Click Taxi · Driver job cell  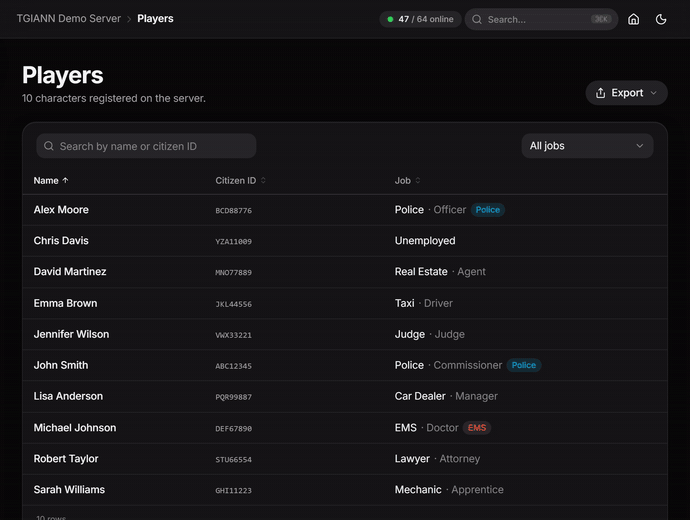[x=424, y=303]
